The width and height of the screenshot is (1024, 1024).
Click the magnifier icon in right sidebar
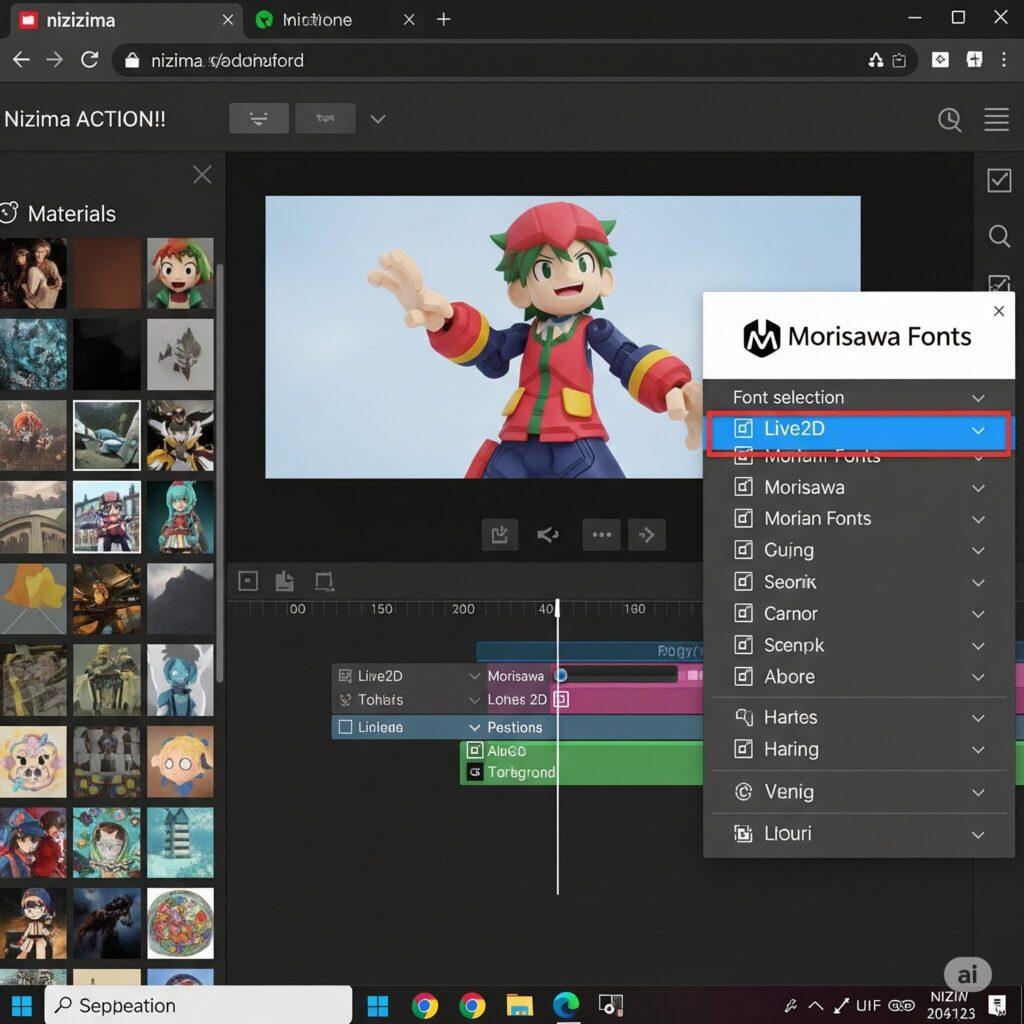(x=999, y=235)
